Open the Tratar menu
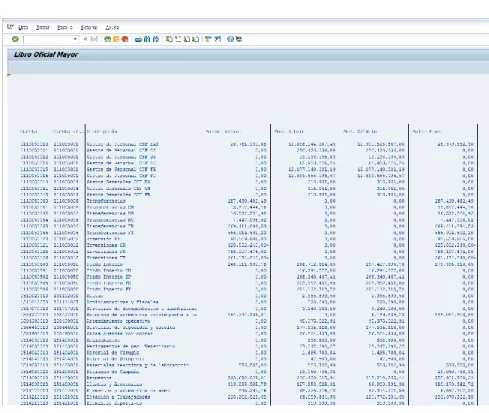The image size is (489, 413). click(x=43, y=27)
